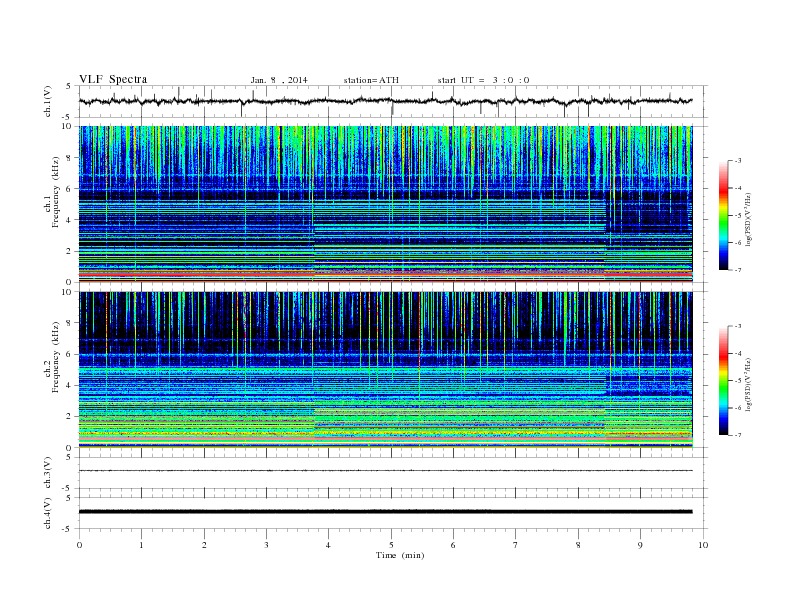The width and height of the screenshot is (792, 612).
Task: Click time axis tick label "0"
Action: (x=79, y=545)
